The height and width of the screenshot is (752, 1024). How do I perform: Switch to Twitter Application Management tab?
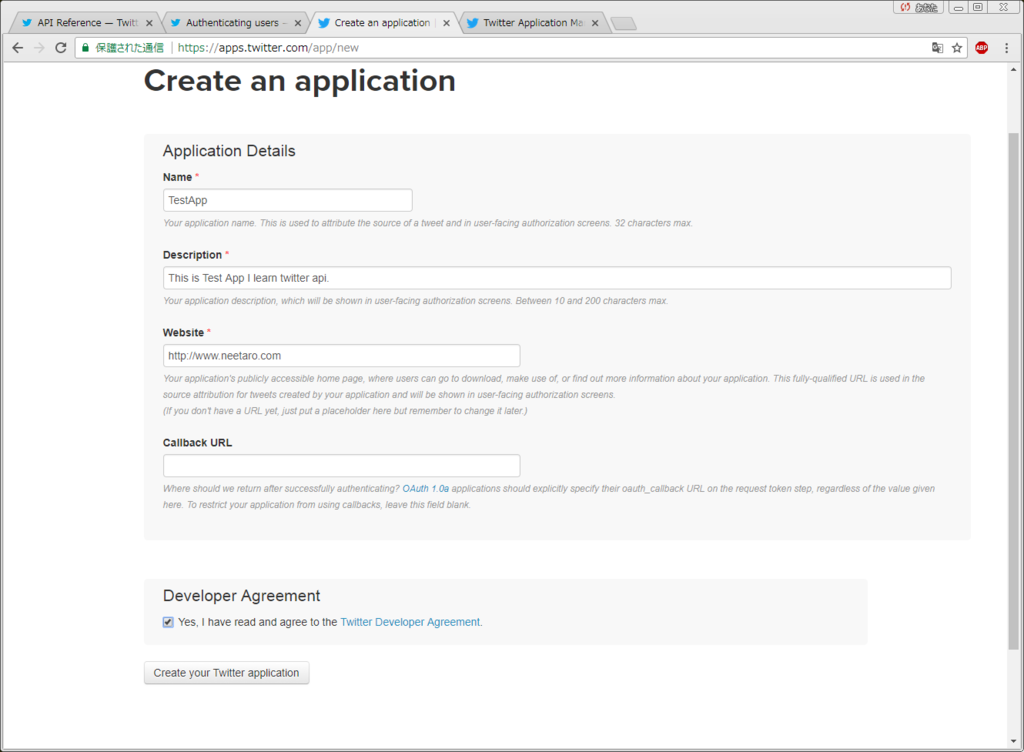coord(533,23)
